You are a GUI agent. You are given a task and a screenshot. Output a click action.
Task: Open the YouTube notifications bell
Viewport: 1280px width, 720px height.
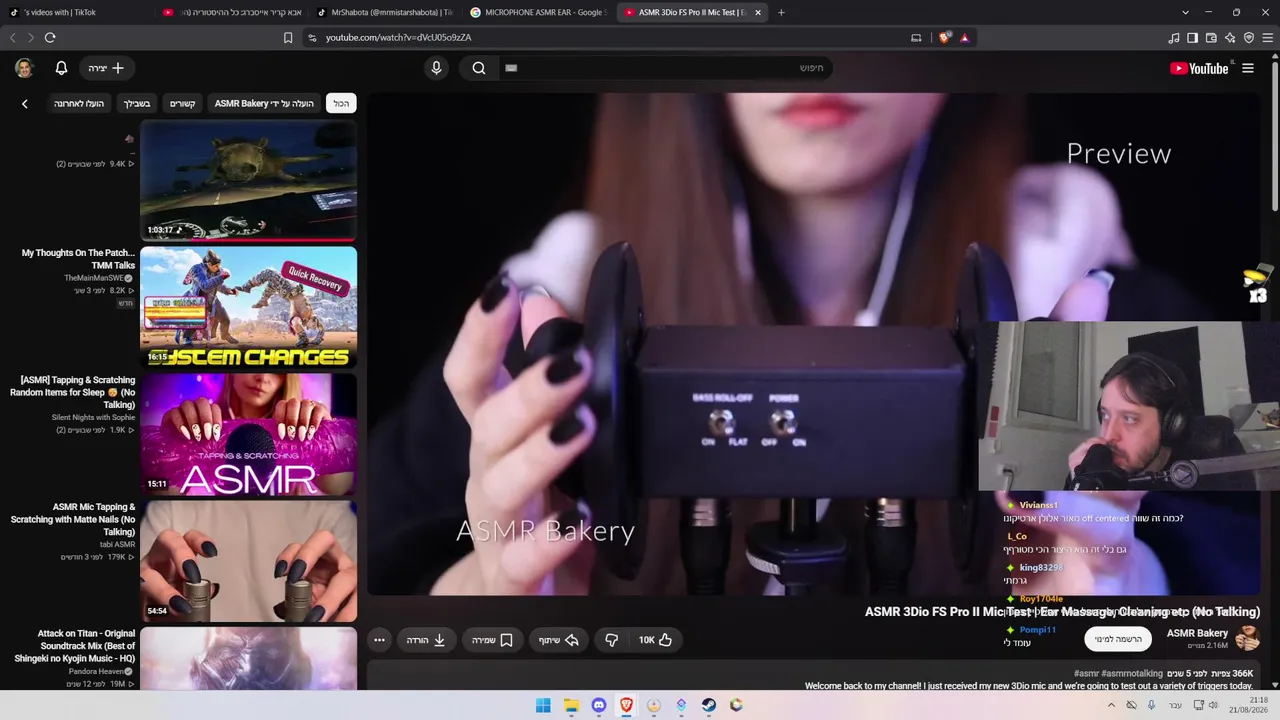[61, 68]
